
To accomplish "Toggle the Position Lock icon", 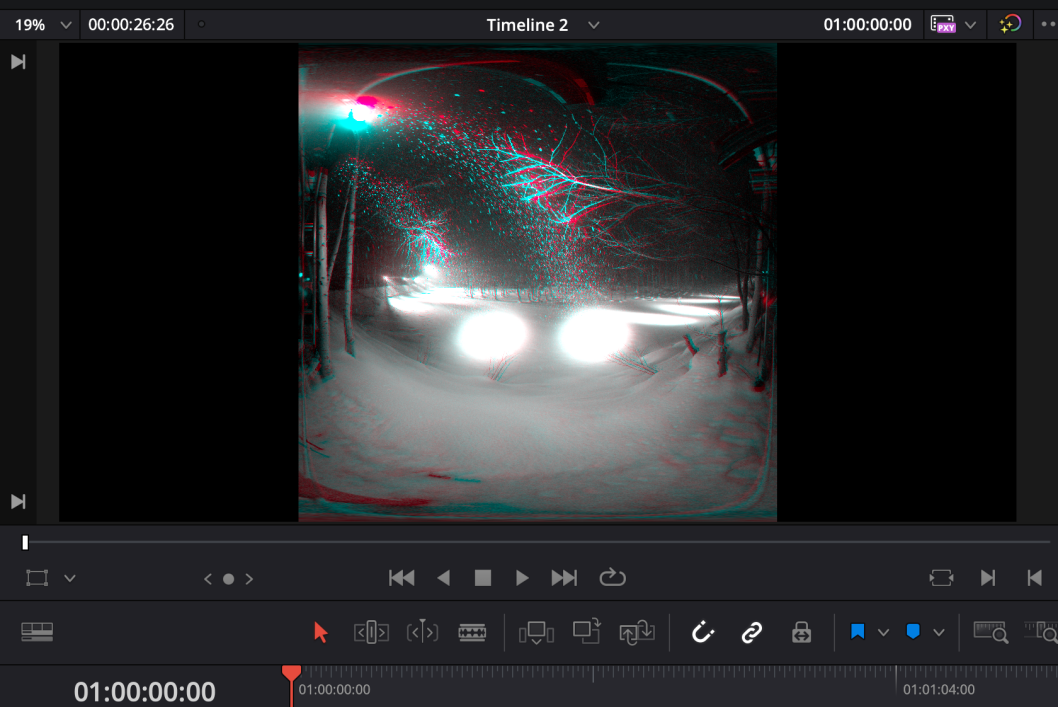I will click(x=801, y=632).
